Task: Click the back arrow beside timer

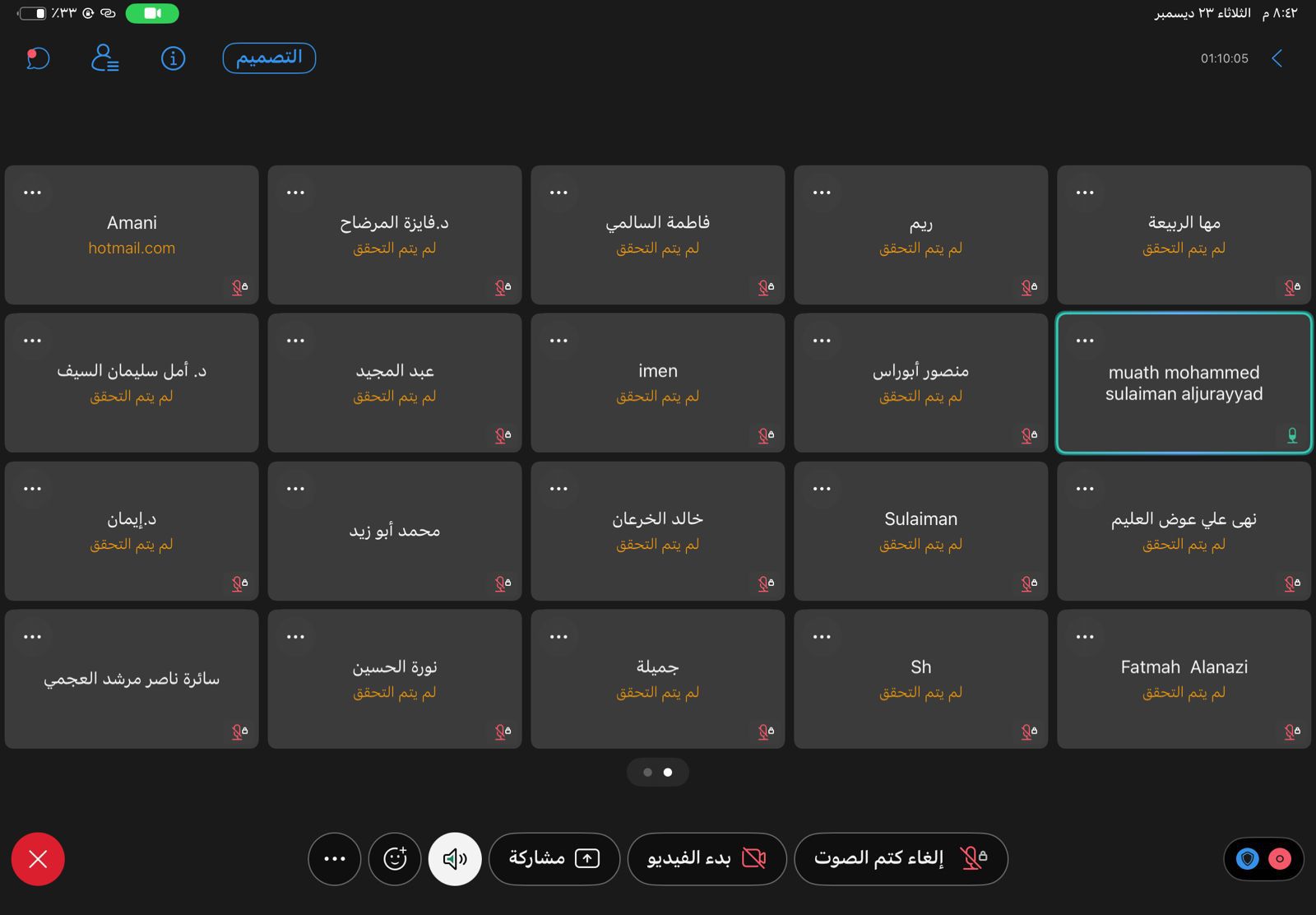Action: (1277, 58)
